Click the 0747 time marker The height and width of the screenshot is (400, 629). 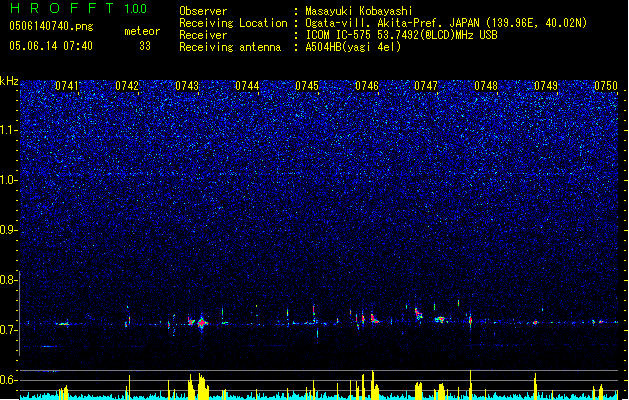click(x=426, y=86)
